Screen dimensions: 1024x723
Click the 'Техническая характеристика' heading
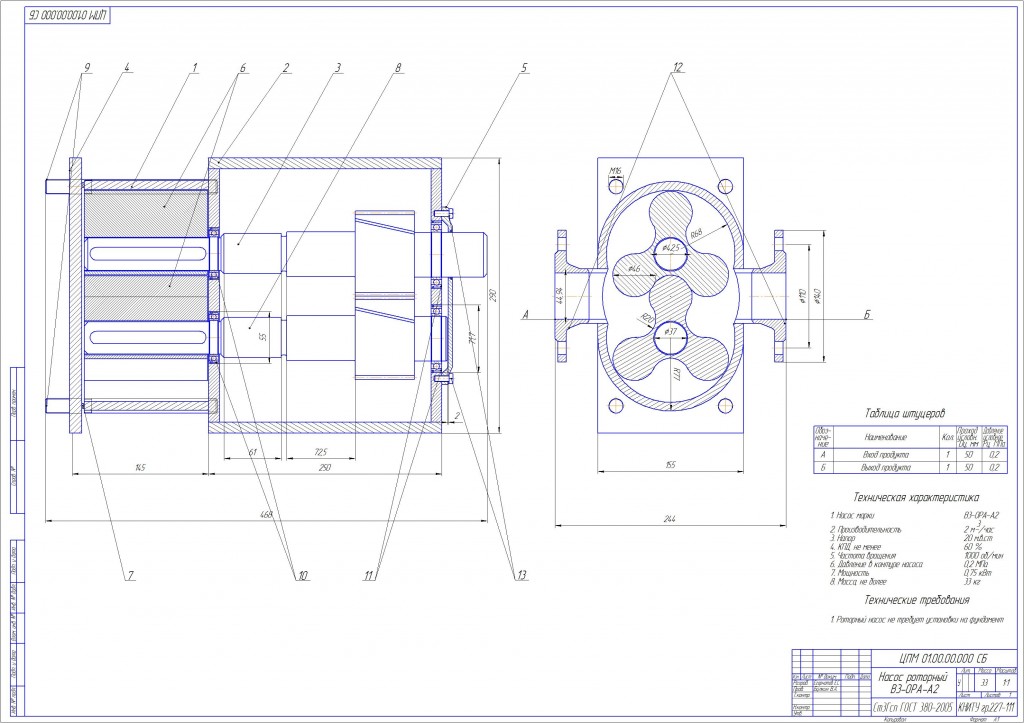pos(916,498)
